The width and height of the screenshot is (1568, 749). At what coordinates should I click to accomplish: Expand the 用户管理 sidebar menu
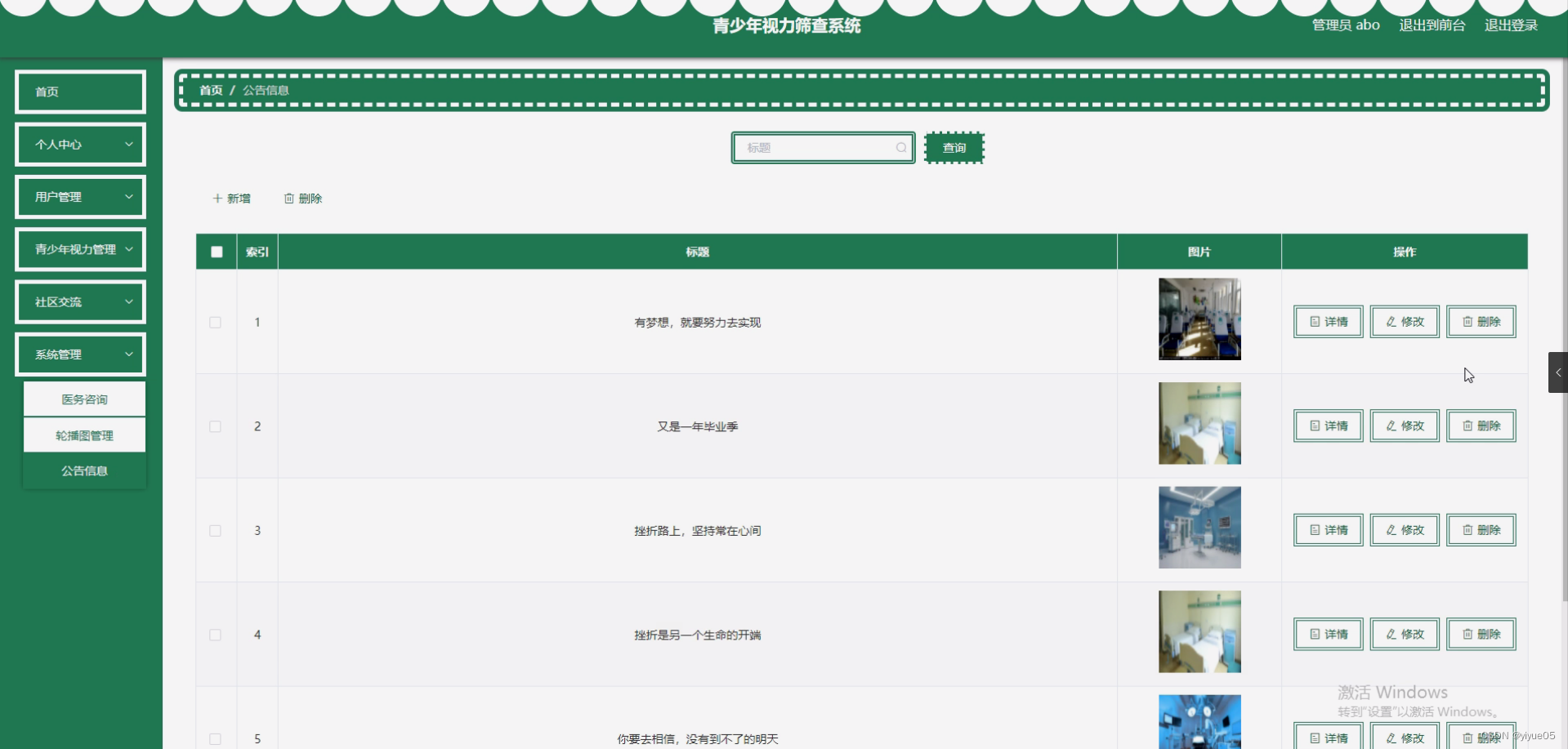coord(81,197)
